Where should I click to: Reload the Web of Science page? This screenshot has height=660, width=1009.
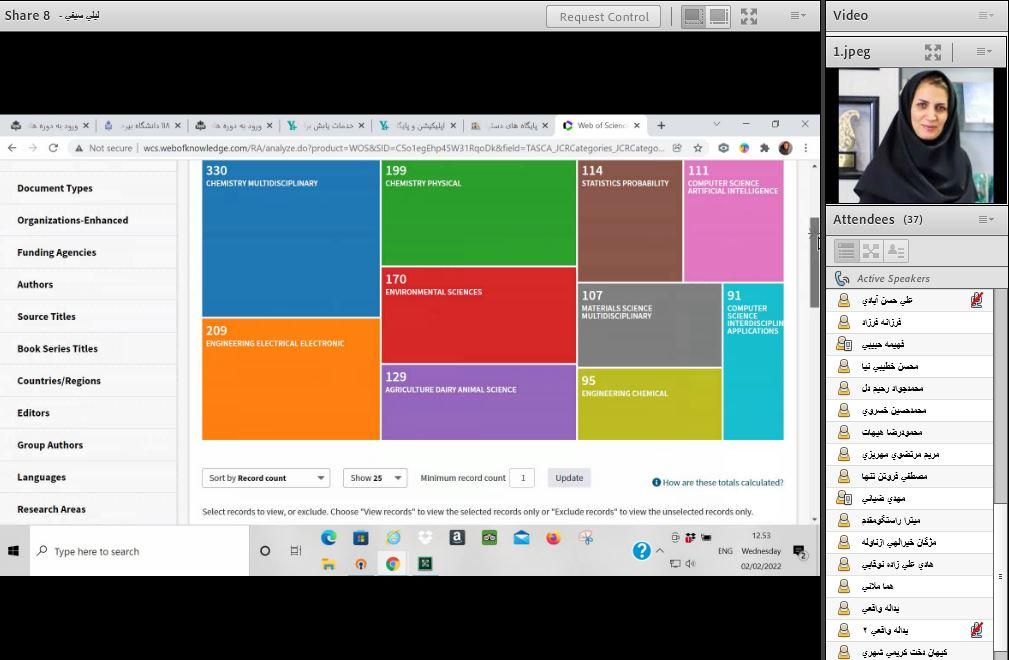[53, 148]
